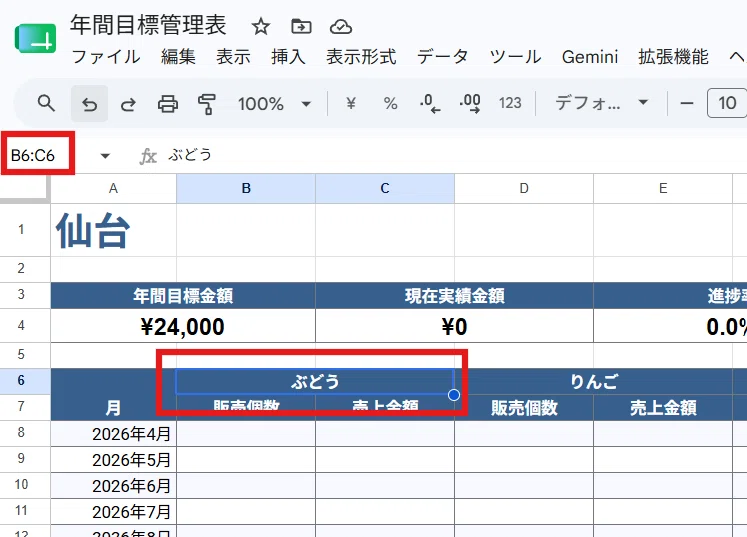
Task: Select column B header
Action: [246, 189]
